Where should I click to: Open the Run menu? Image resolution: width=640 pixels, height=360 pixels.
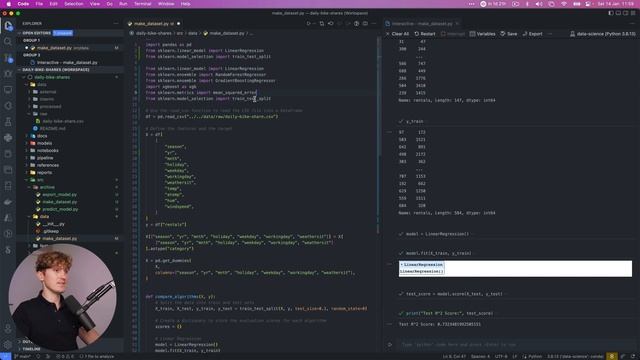click(123, 4)
